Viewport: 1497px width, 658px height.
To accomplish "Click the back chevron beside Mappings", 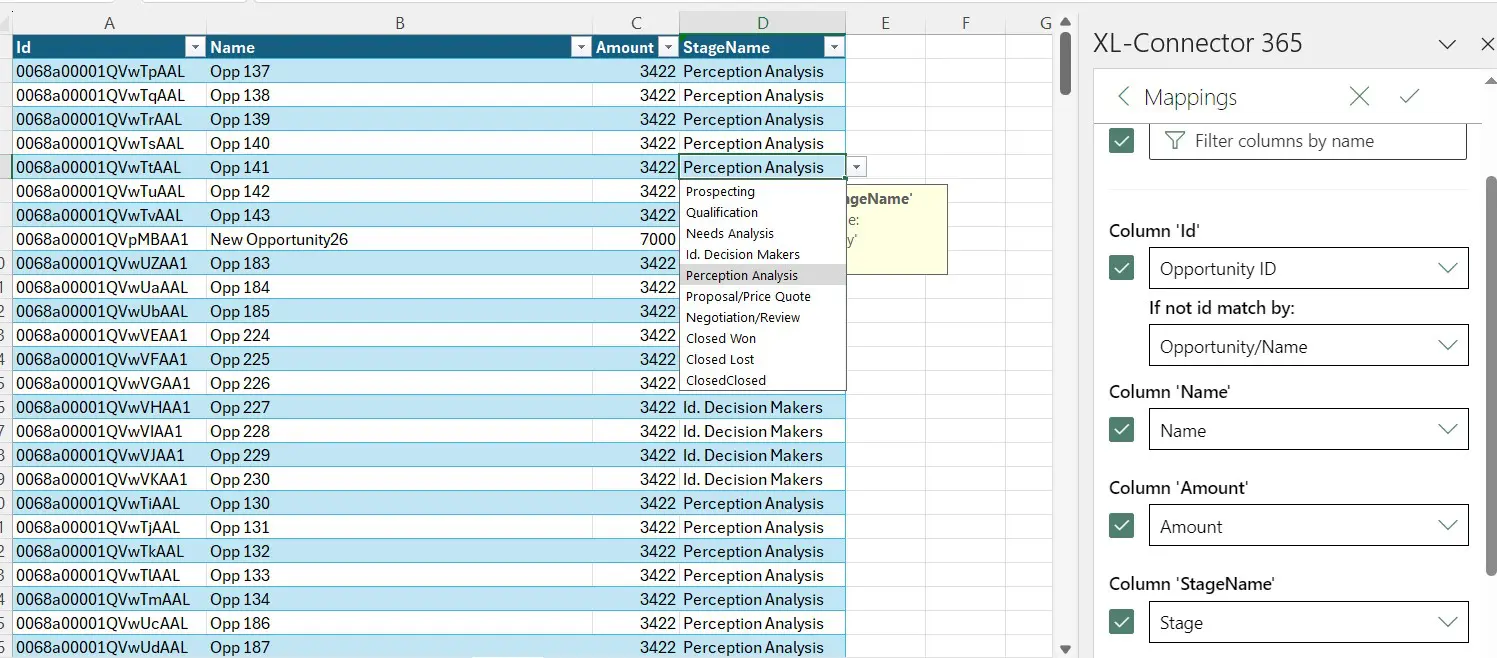I will click(1123, 97).
